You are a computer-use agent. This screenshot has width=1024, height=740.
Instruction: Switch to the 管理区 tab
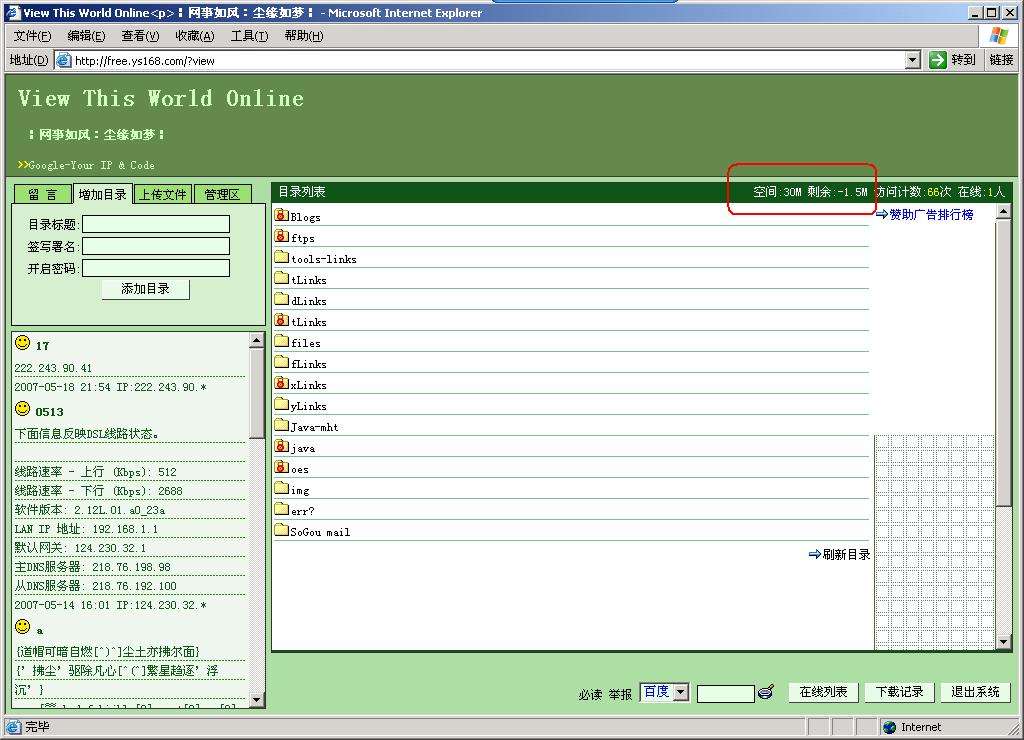click(x=222, y=194)
